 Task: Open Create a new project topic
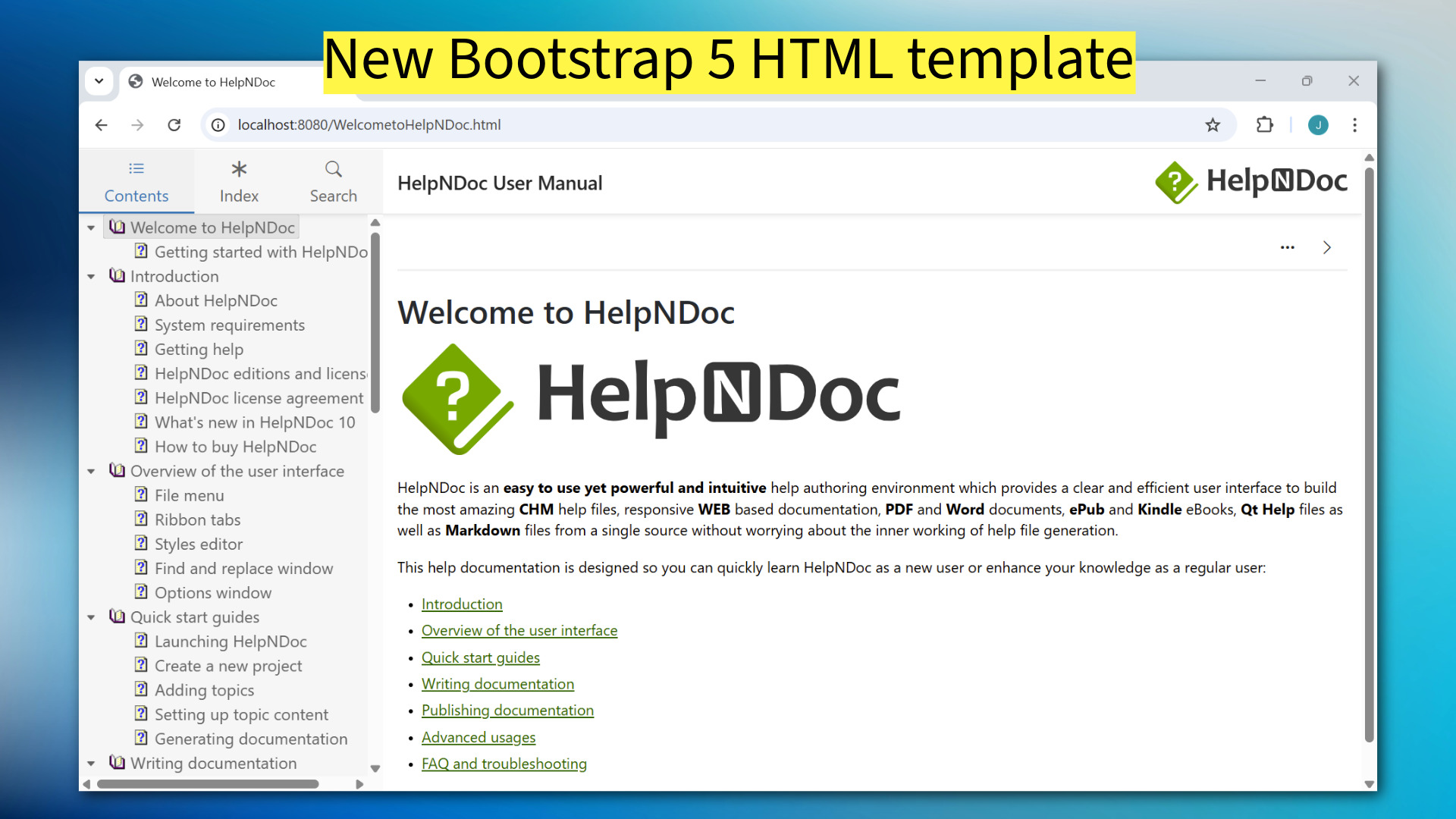click(x=228, y=666)
